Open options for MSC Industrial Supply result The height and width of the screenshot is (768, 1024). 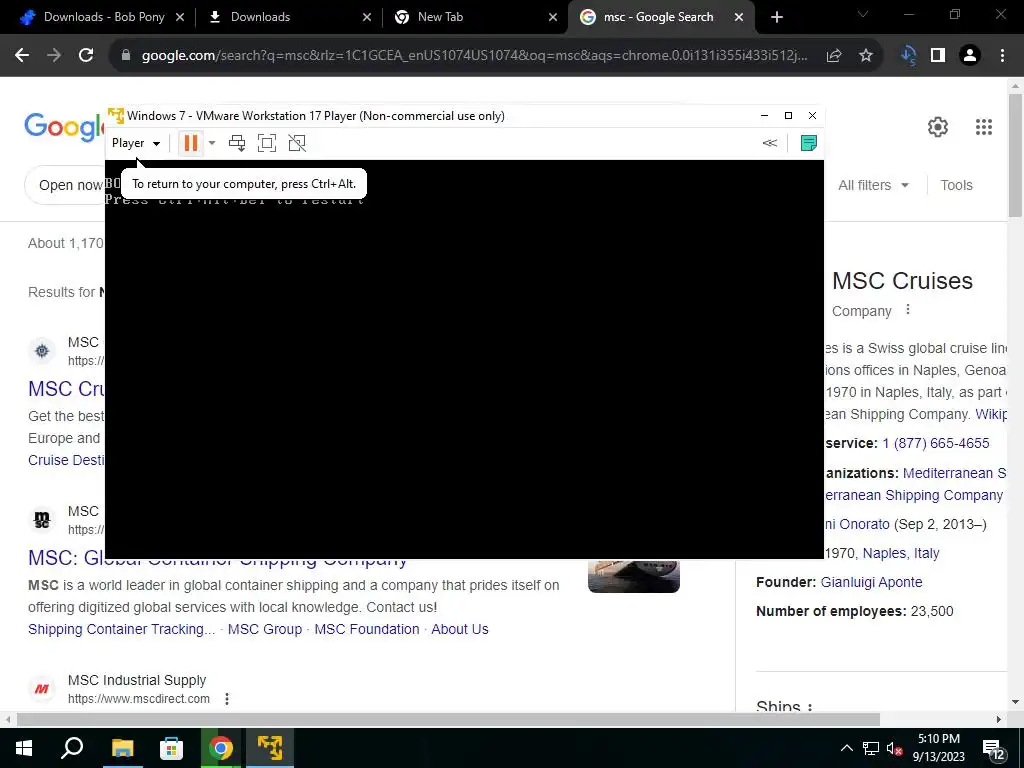coord(227,699)
